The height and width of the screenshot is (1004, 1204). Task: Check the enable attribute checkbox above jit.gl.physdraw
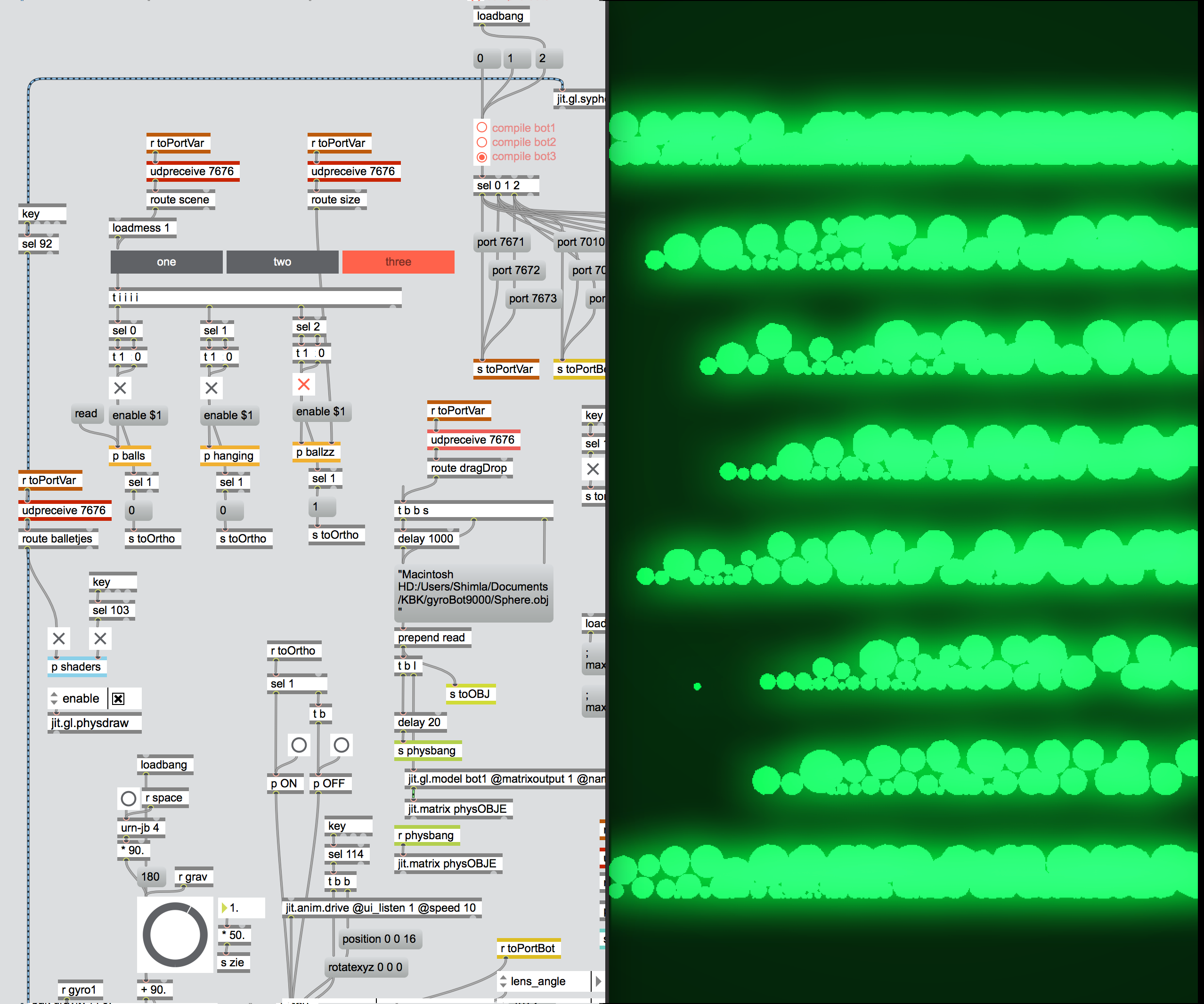[118, 698]
